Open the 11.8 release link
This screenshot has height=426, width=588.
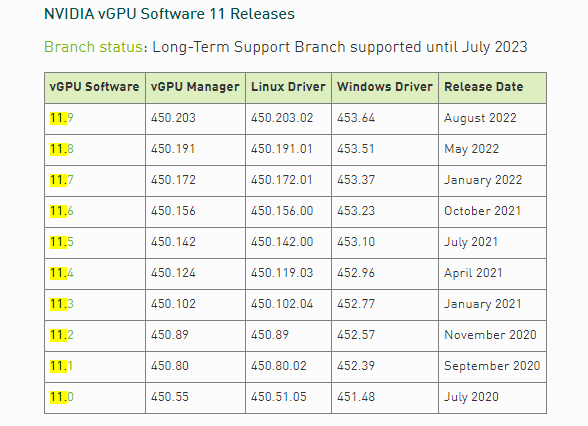pos(62,149)
